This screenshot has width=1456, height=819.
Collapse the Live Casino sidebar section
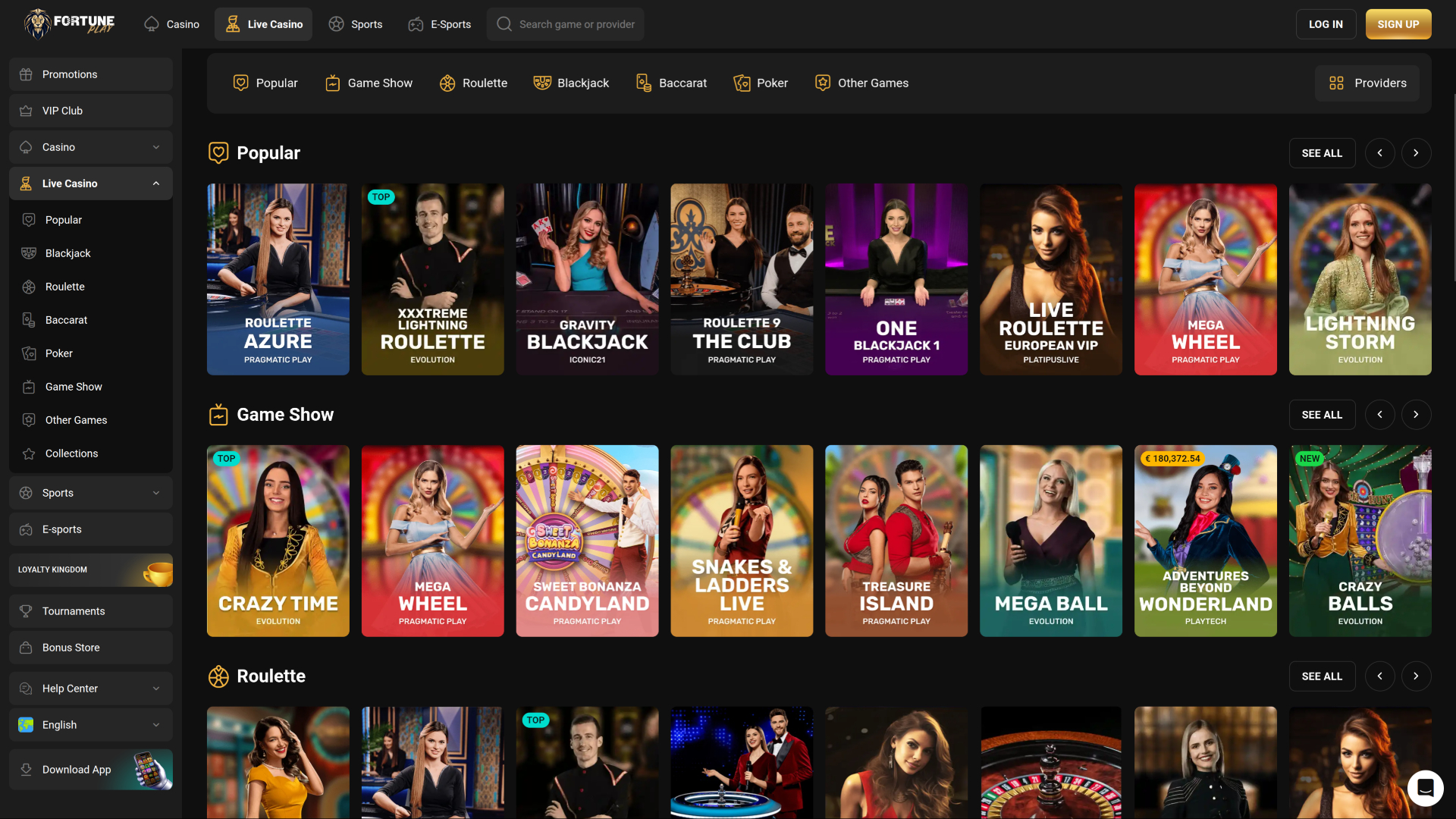pos(155,183)
